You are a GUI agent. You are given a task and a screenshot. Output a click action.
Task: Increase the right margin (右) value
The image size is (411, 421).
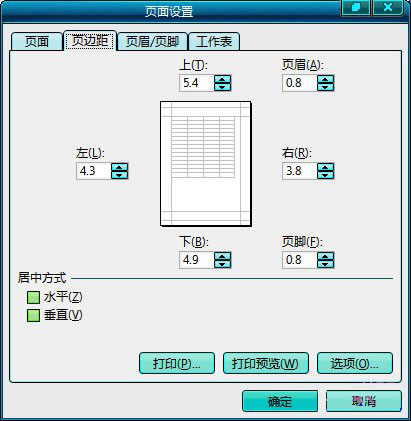coord(325,167)
